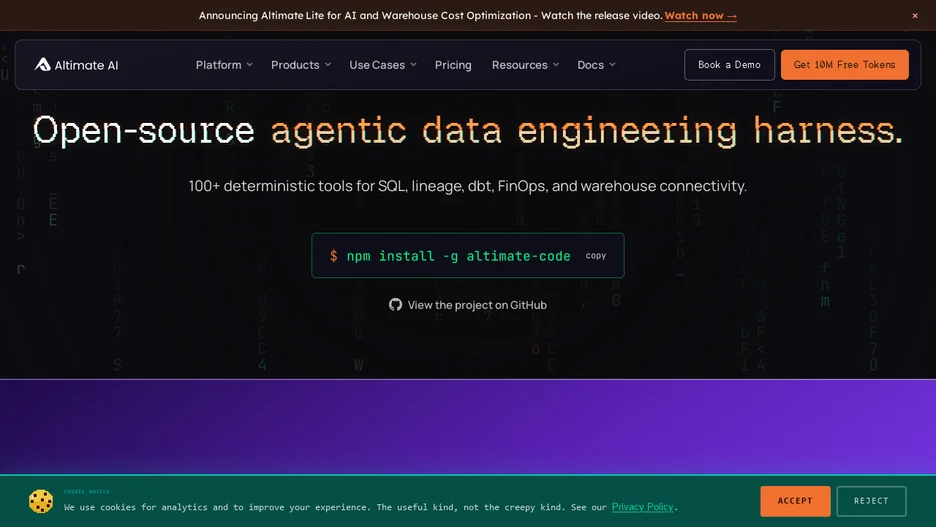Expand the Products menu chevron
Image resolution: width=936 pixels, height=527 pixels.
[328, 64]
